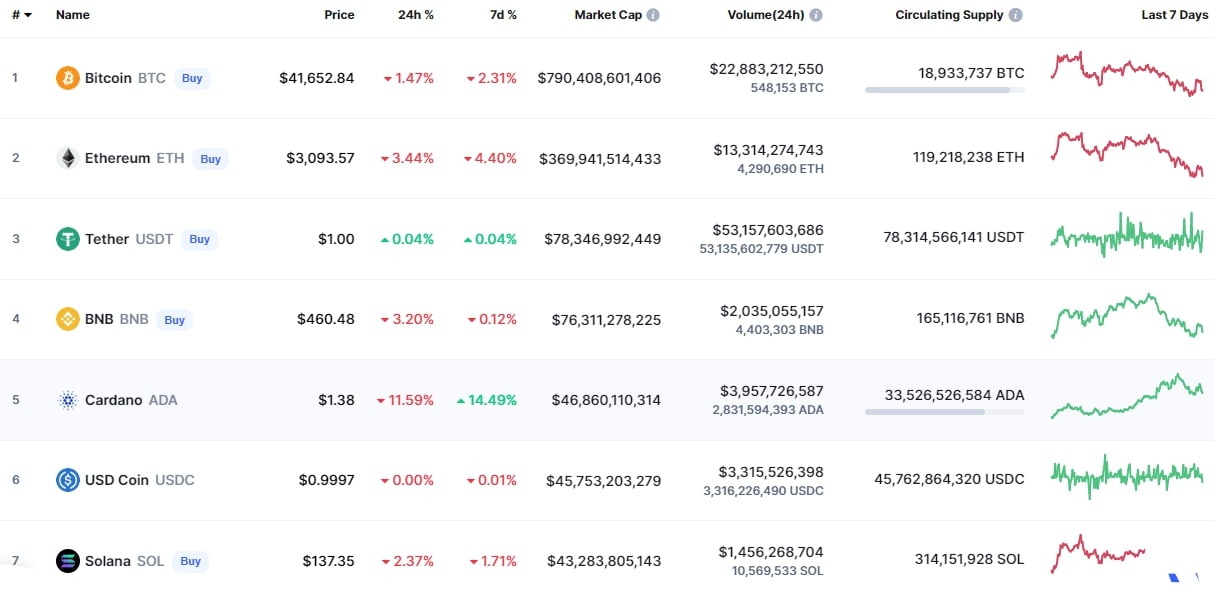1215x590 pixels.
Task: Click Buy button next to Ethereum ETH
Action: (x=210, y=158)
